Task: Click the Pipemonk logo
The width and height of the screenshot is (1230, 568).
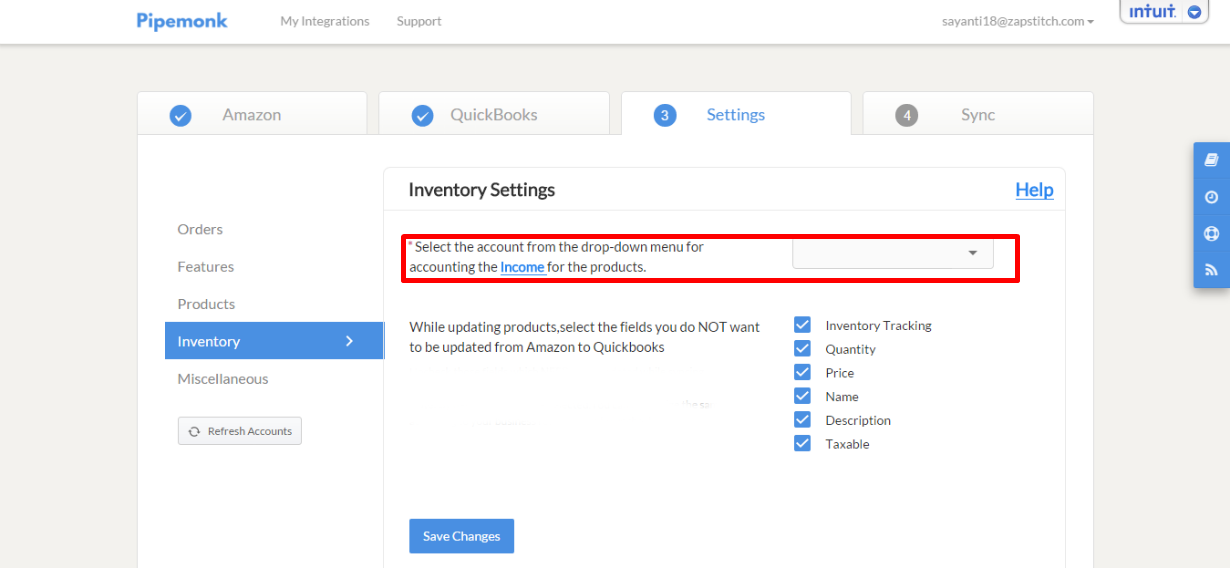Action: click(182, 20)
